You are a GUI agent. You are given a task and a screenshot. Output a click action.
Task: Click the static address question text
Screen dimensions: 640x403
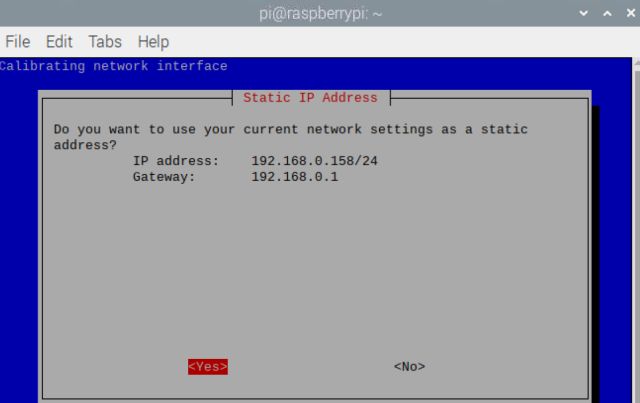pos(290,130)
